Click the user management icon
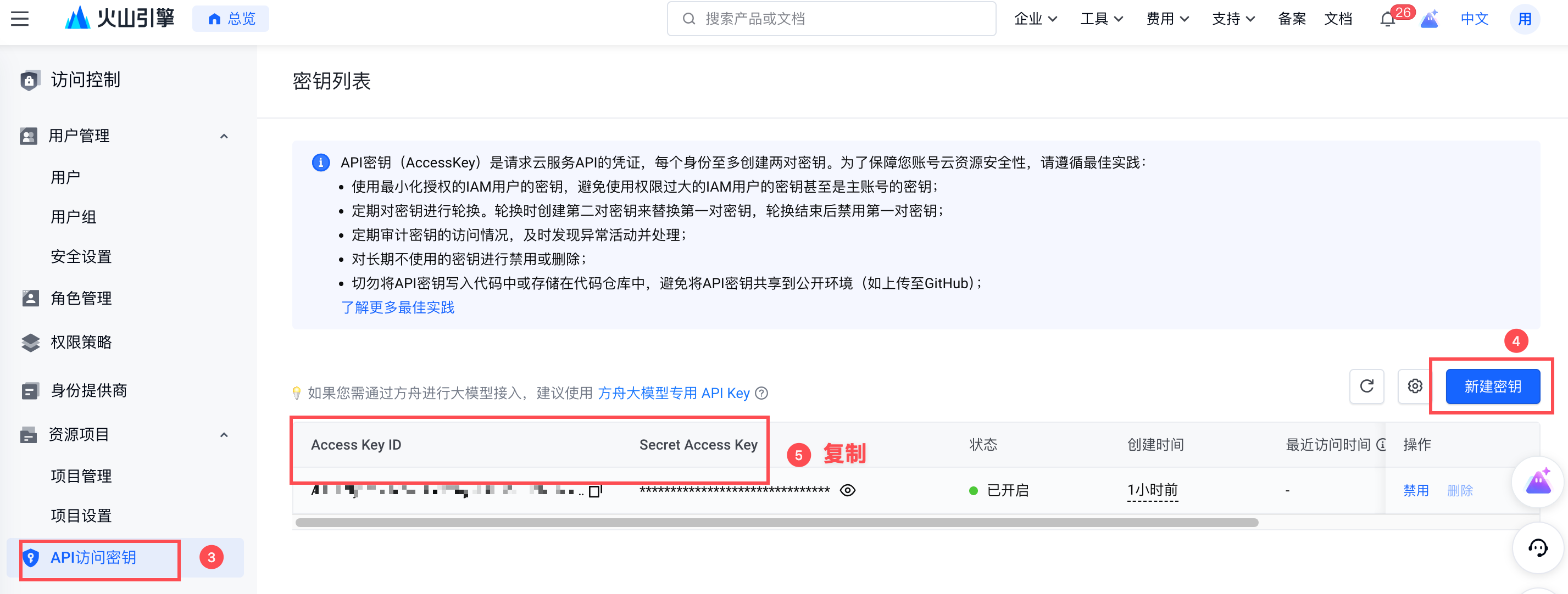 29,136
